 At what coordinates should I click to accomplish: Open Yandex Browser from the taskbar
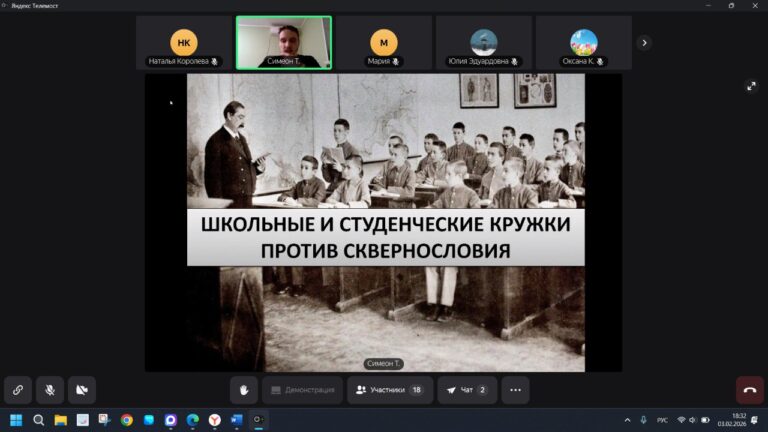point(215,420)
